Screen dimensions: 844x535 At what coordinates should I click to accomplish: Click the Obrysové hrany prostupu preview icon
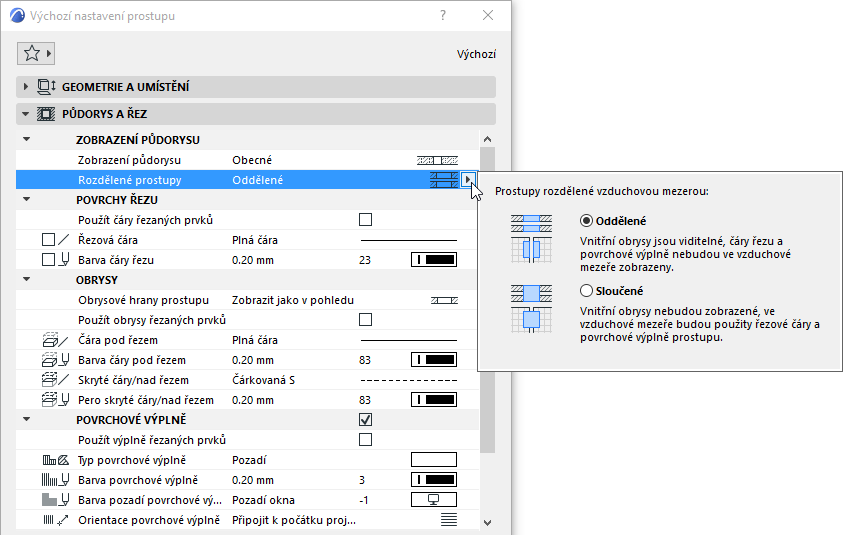pyautogui.click(x=445, y=300)
